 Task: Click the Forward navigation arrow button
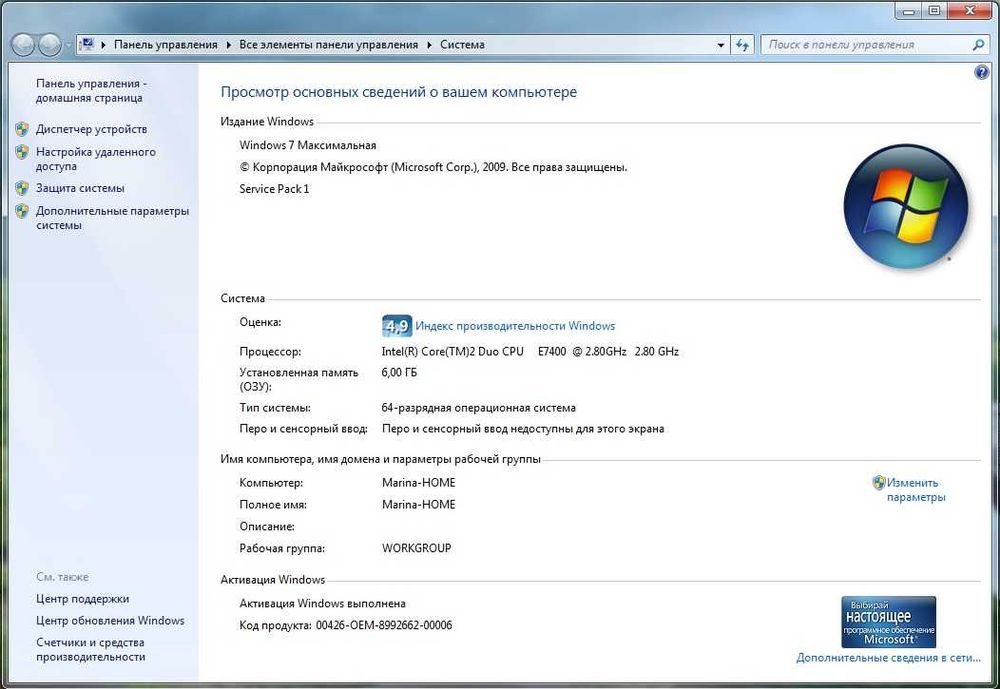click(x=49, y=45)
